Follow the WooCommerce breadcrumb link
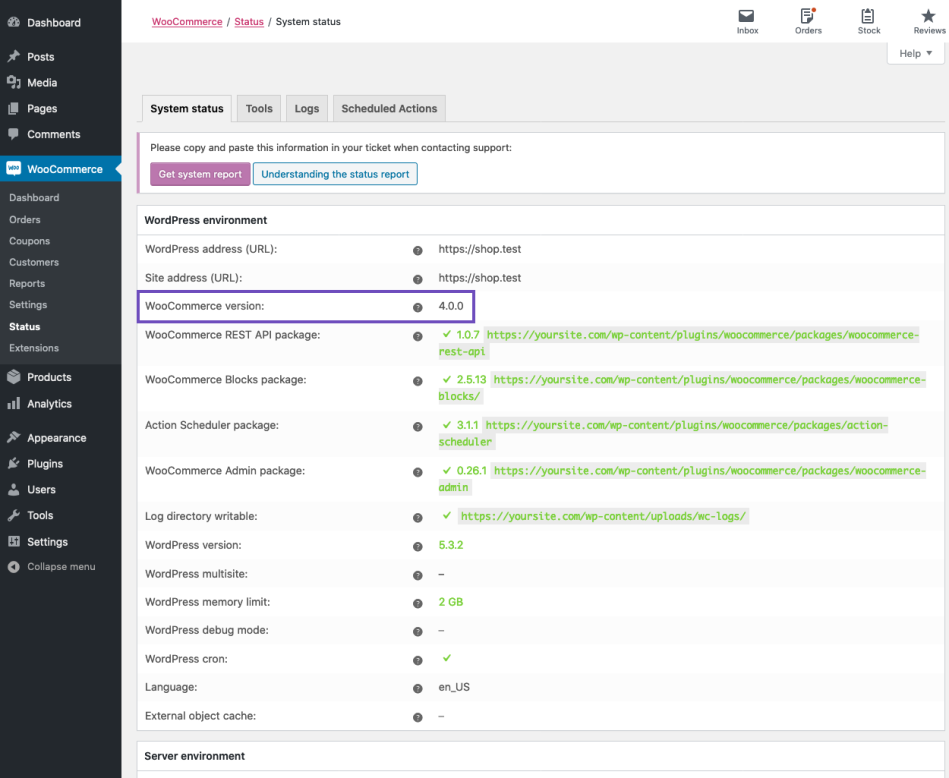This screenshot has width=949, height=778. [187, 22]
